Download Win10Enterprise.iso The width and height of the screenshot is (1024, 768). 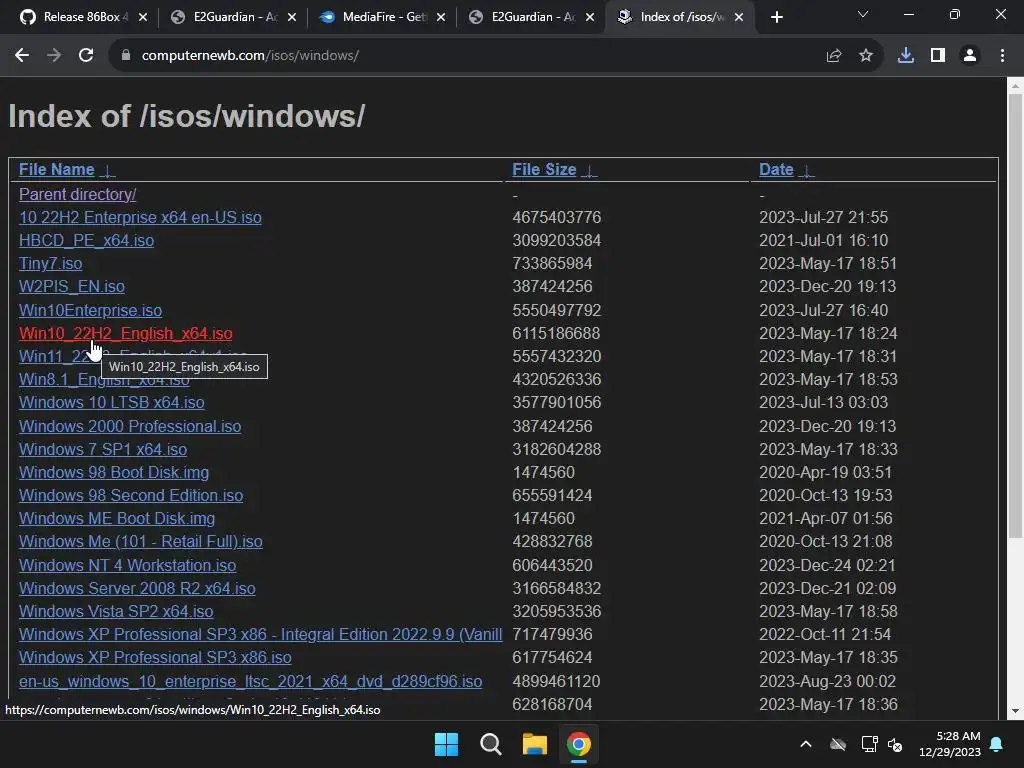(x=90, y=310)
